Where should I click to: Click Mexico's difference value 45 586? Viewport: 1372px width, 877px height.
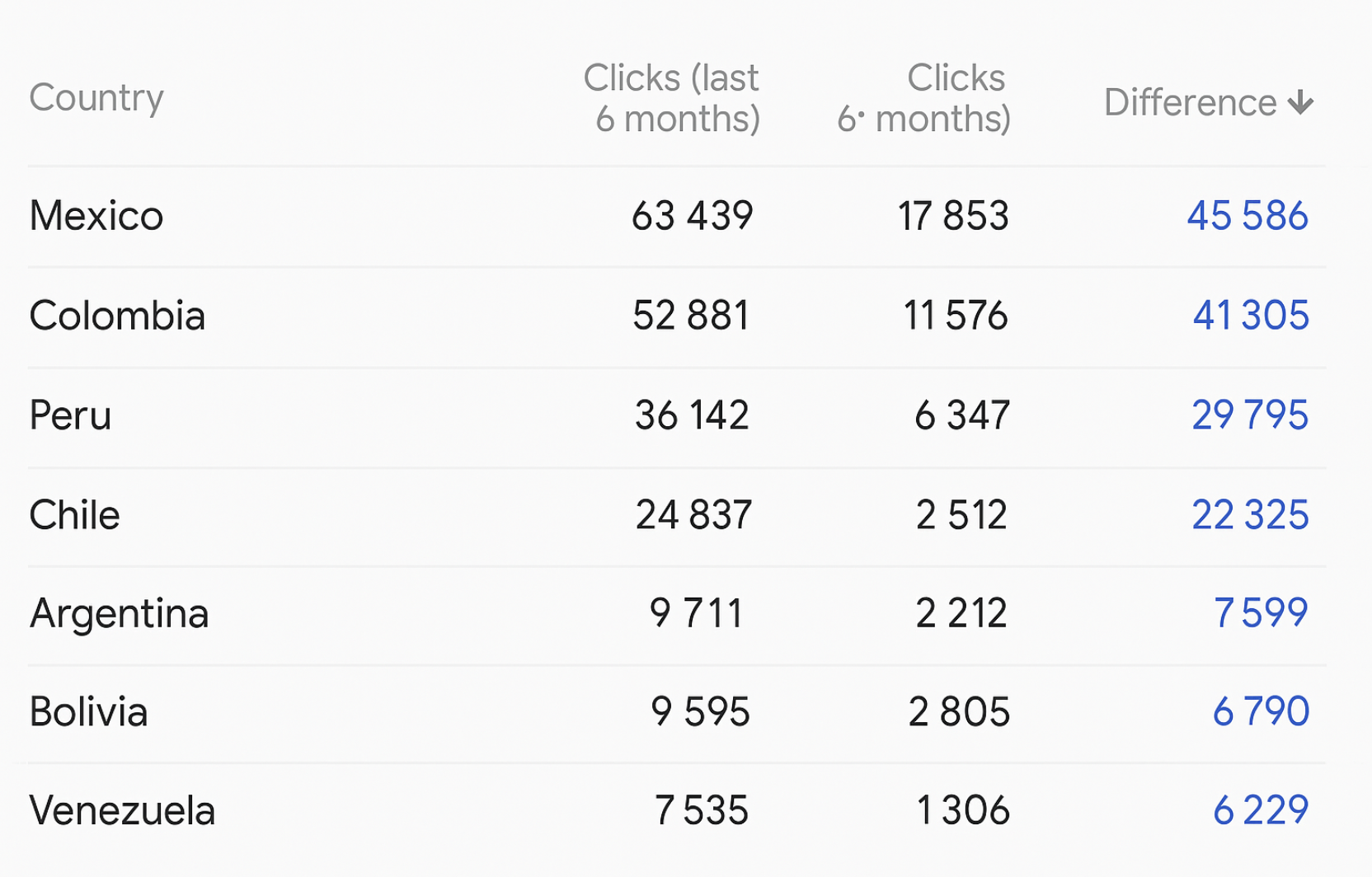tap(1247, 216)
